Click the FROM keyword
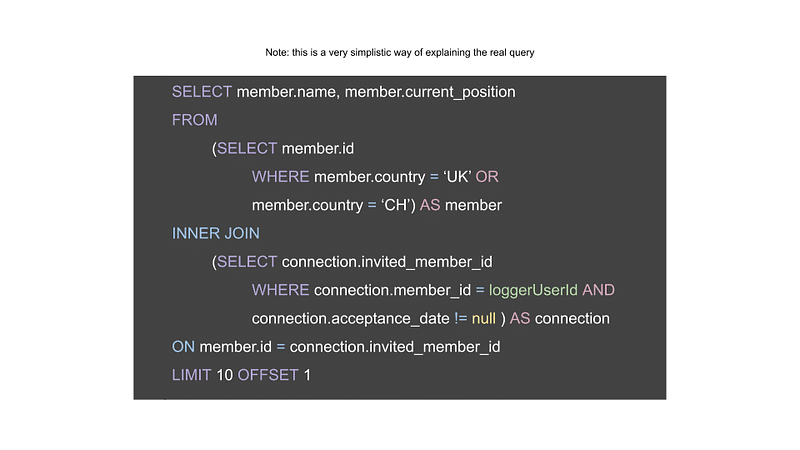The height and width of the screenshot is (450, 800). (x=194, y=120)
